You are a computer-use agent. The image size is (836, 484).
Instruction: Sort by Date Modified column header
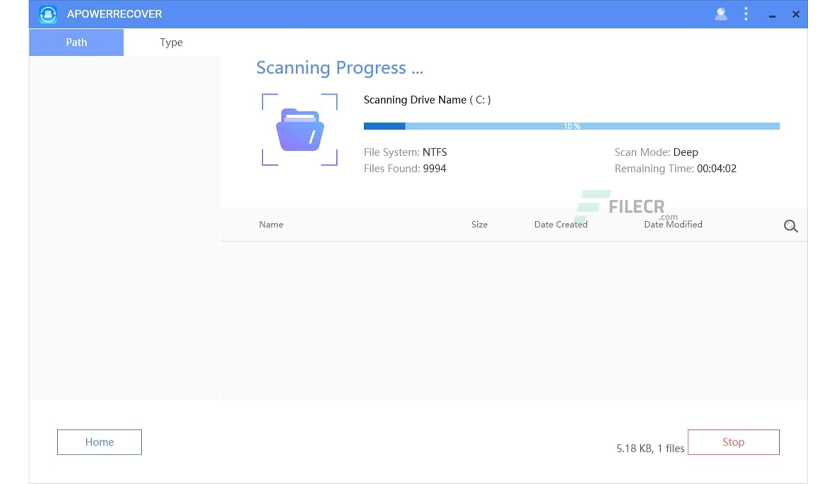coord(673,224)
